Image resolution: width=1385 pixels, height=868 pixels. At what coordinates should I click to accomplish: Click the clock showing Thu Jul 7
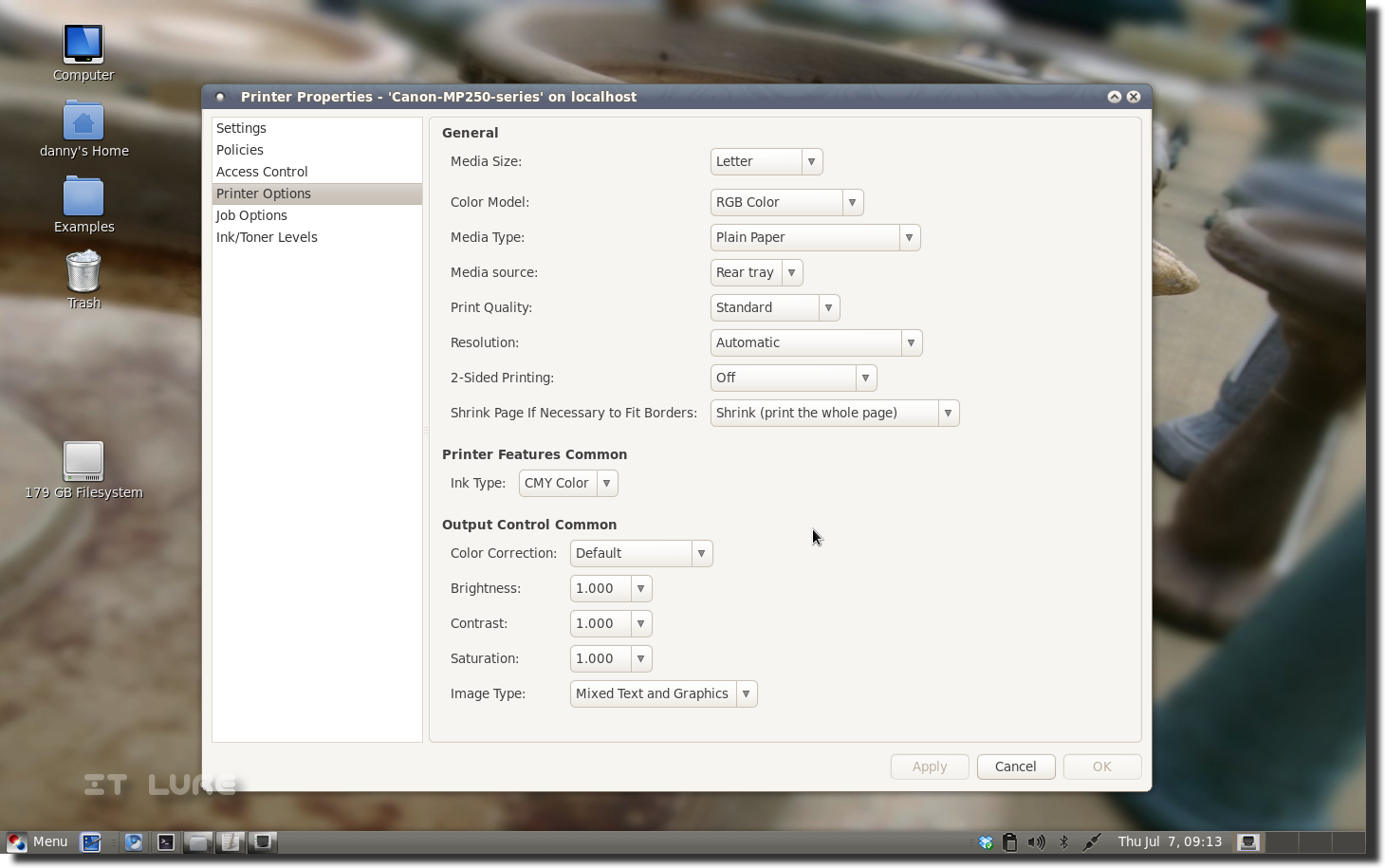point(1169,841)
